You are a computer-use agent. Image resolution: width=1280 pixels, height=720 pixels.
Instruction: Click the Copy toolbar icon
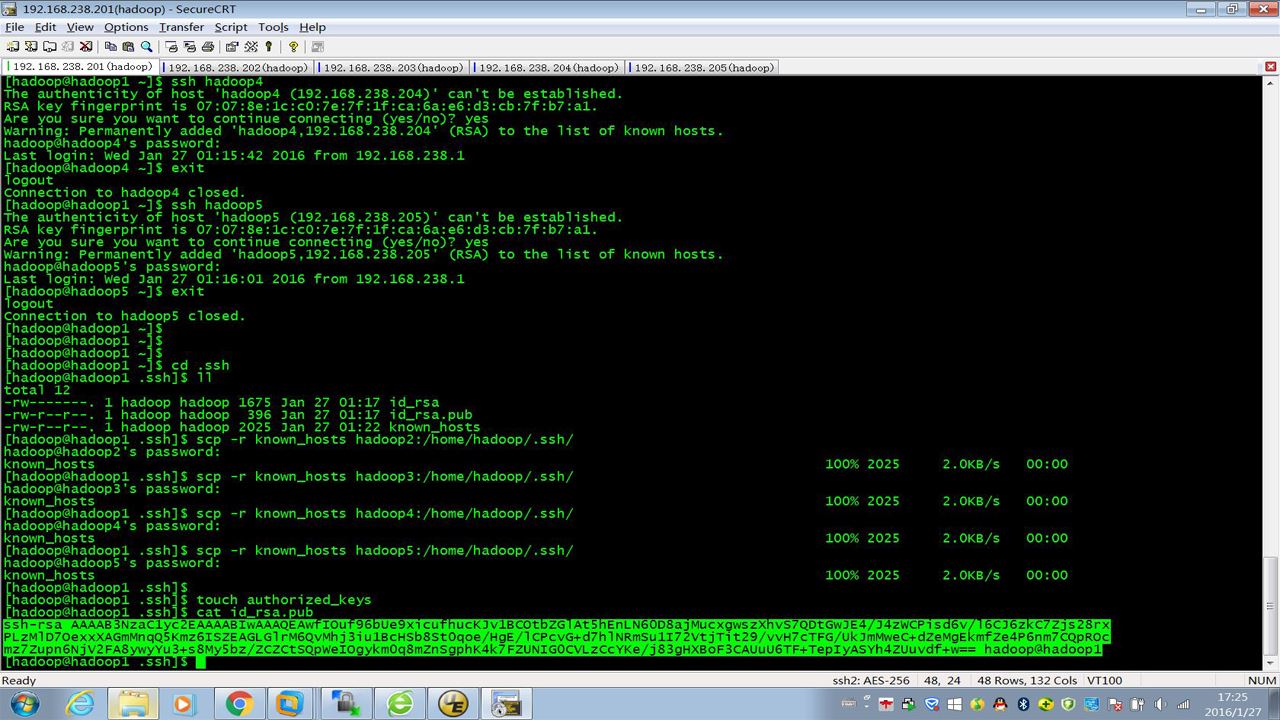coord(110,46)
